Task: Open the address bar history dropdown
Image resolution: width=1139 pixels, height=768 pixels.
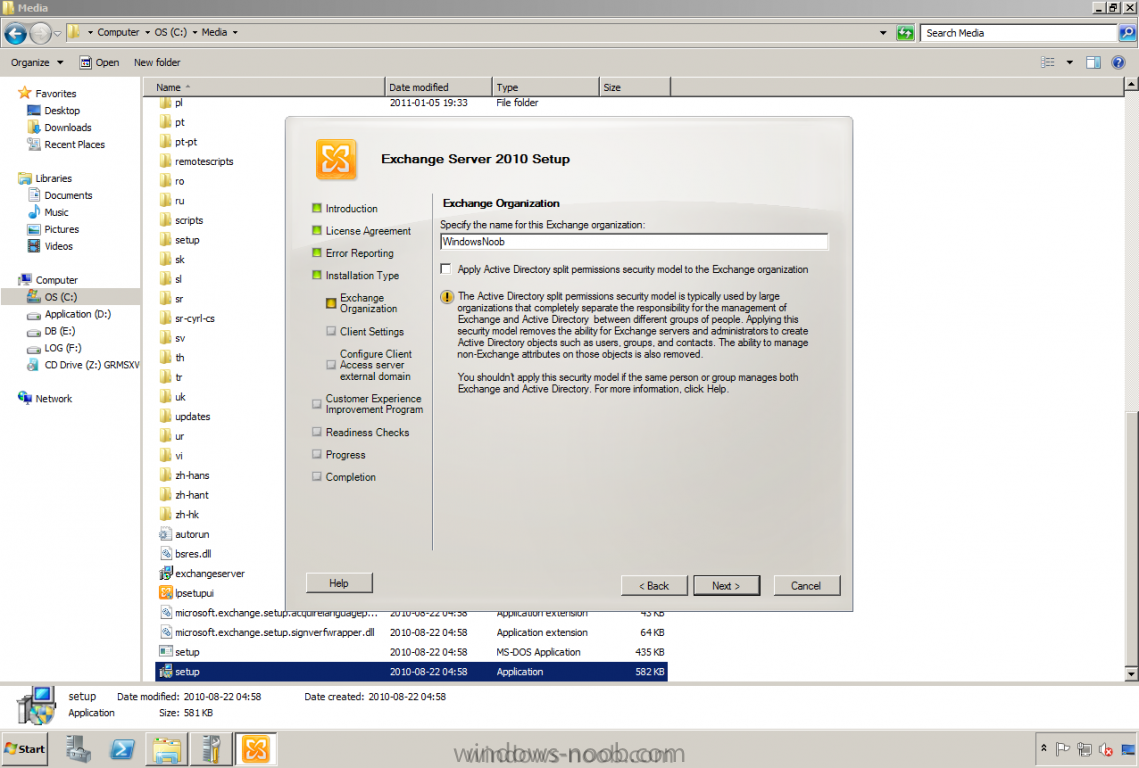Action: tap(883, 33)
